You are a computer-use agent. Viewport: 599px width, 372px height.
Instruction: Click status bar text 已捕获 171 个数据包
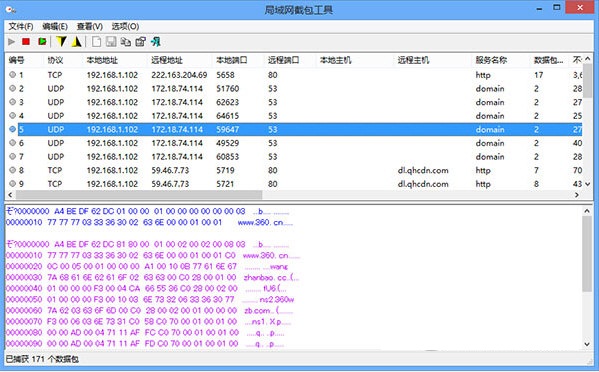(x=42, y=359)
